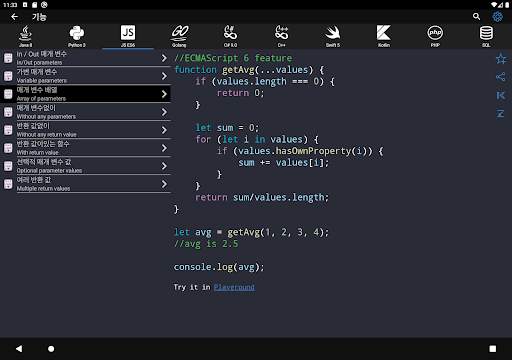This screenshot has width=512, height=360.
Task: Switch to the Swift 5 language tab
Action: (333, 36)
